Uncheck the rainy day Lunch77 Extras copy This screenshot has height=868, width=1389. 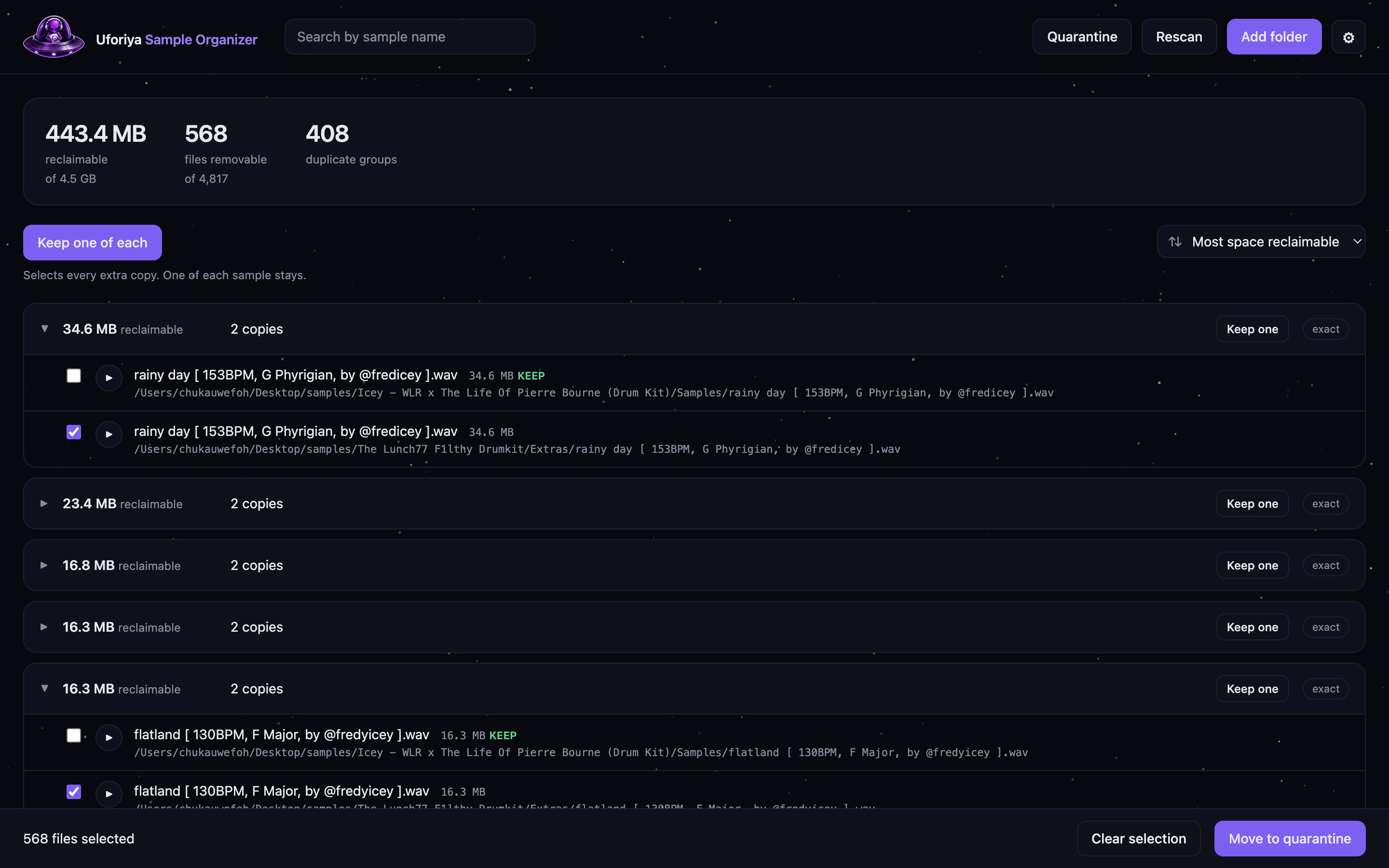coord(73,432)
